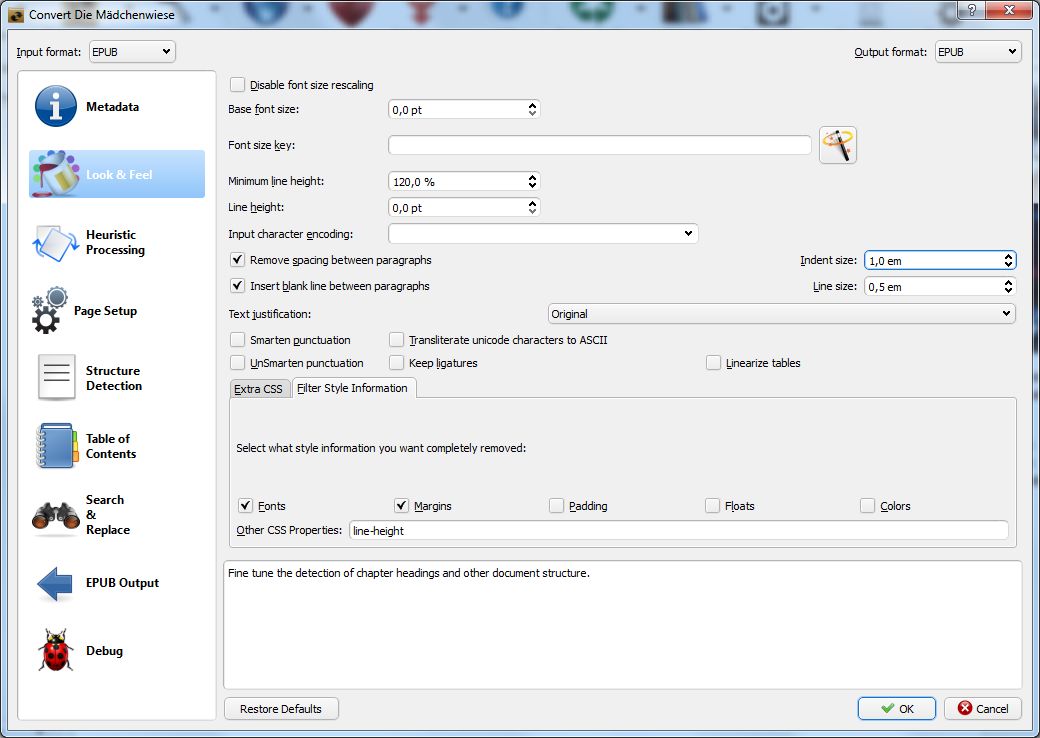Click the Font size key field
The height and width of the screenshot is (738, 1040).
[x=600, y=145]
